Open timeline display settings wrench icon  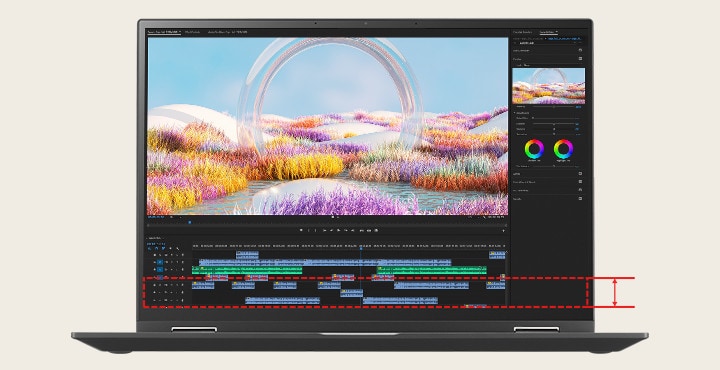click(178, 248)
